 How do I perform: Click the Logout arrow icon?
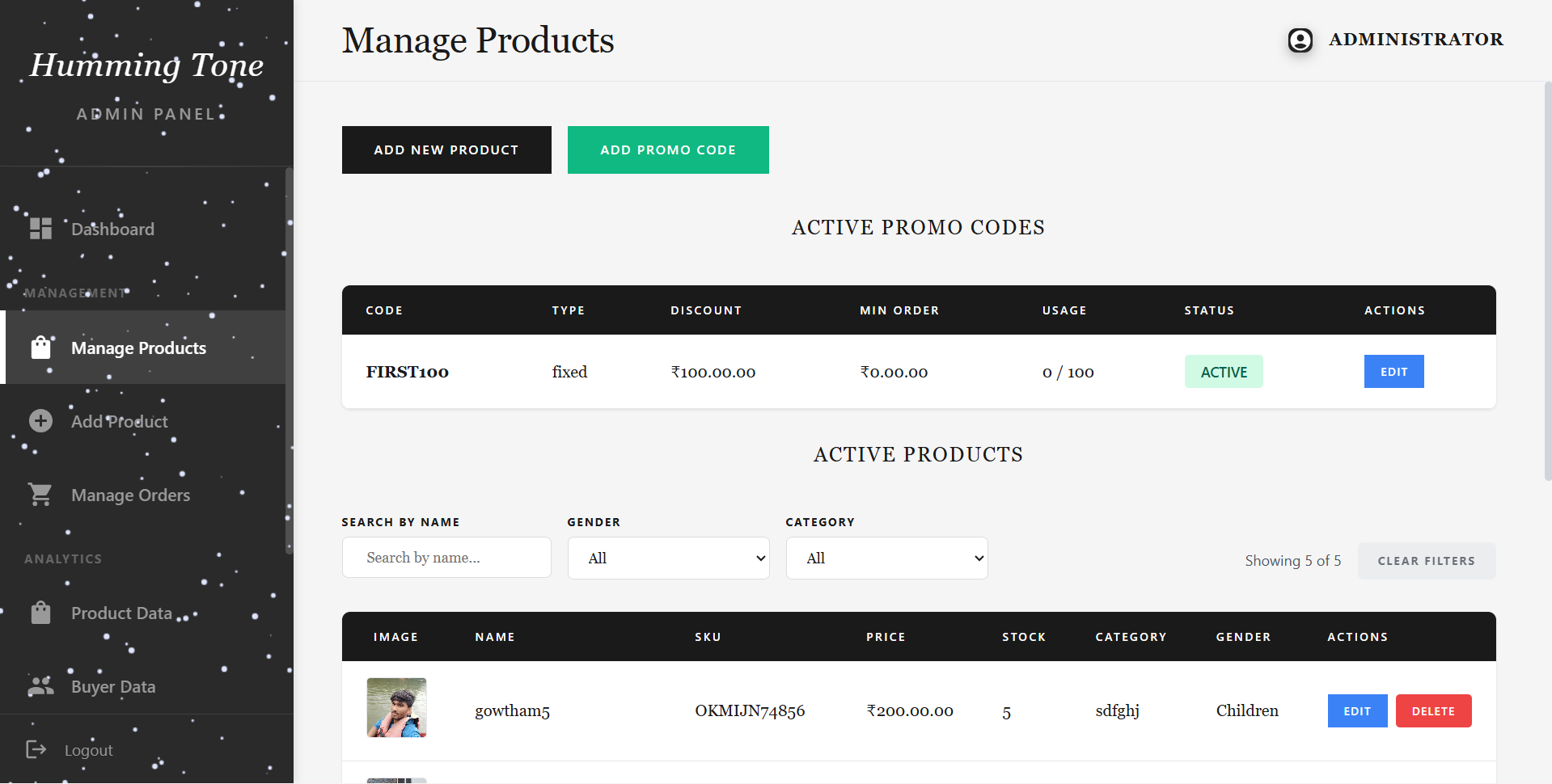(36, 749)
